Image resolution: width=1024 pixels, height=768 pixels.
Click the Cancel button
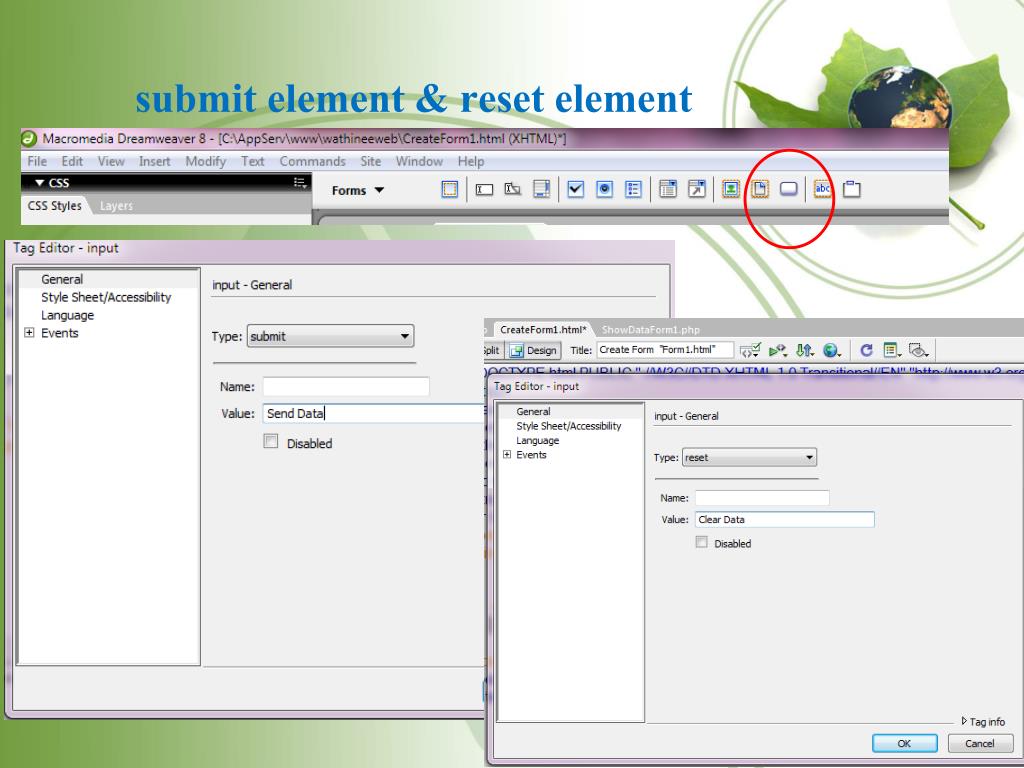click(978, 743)
